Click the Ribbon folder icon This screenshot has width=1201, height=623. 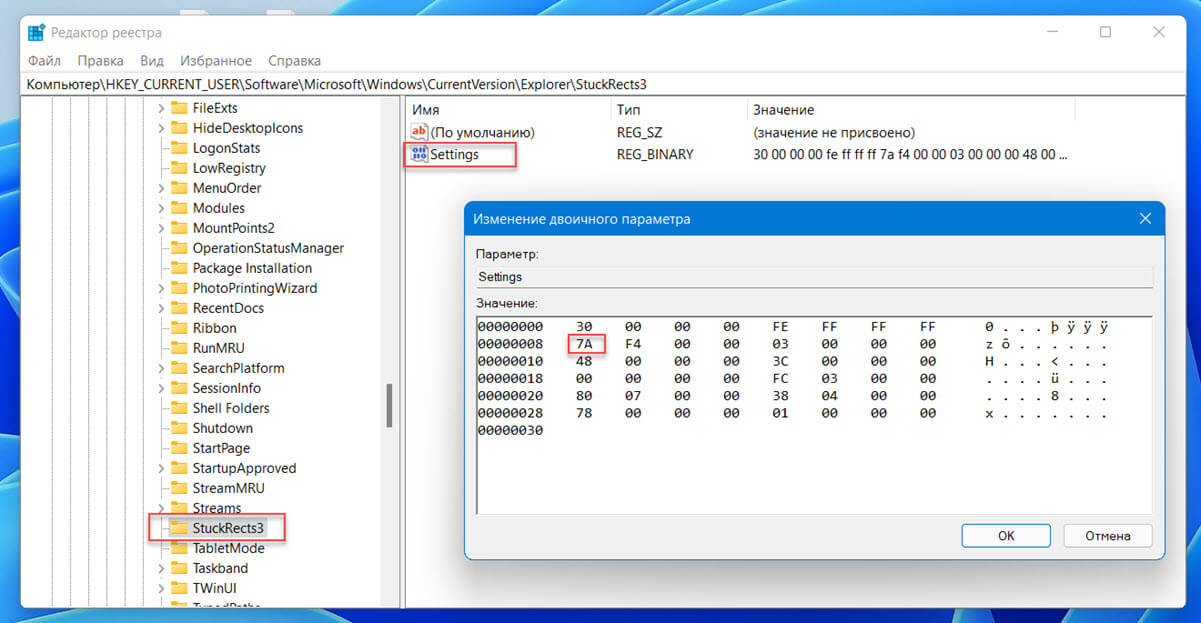[179, 328]
